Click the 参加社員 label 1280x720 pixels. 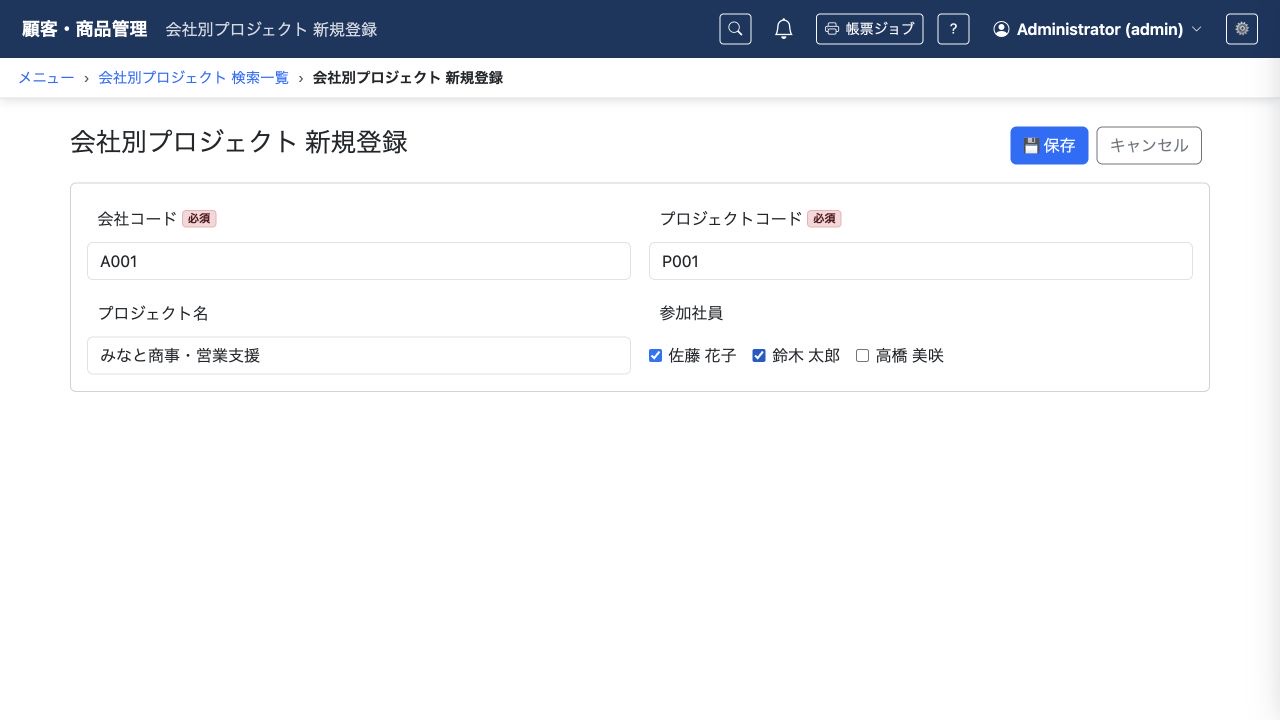[x=691, y=313]
